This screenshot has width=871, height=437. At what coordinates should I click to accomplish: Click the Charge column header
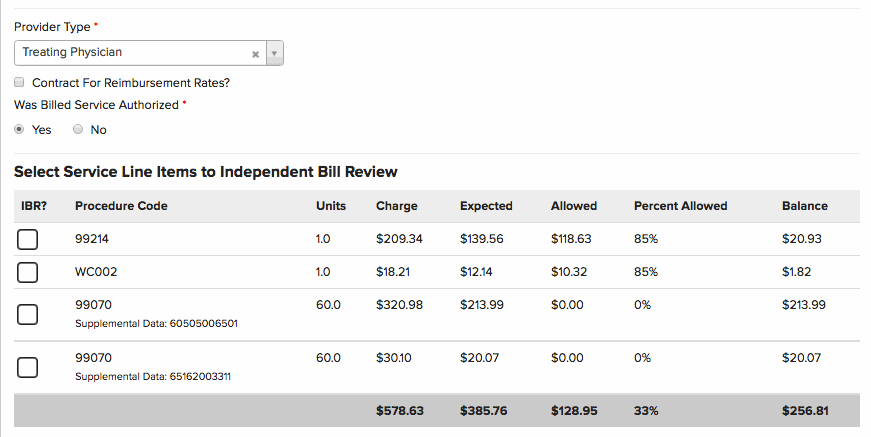(x=397, y=206)
